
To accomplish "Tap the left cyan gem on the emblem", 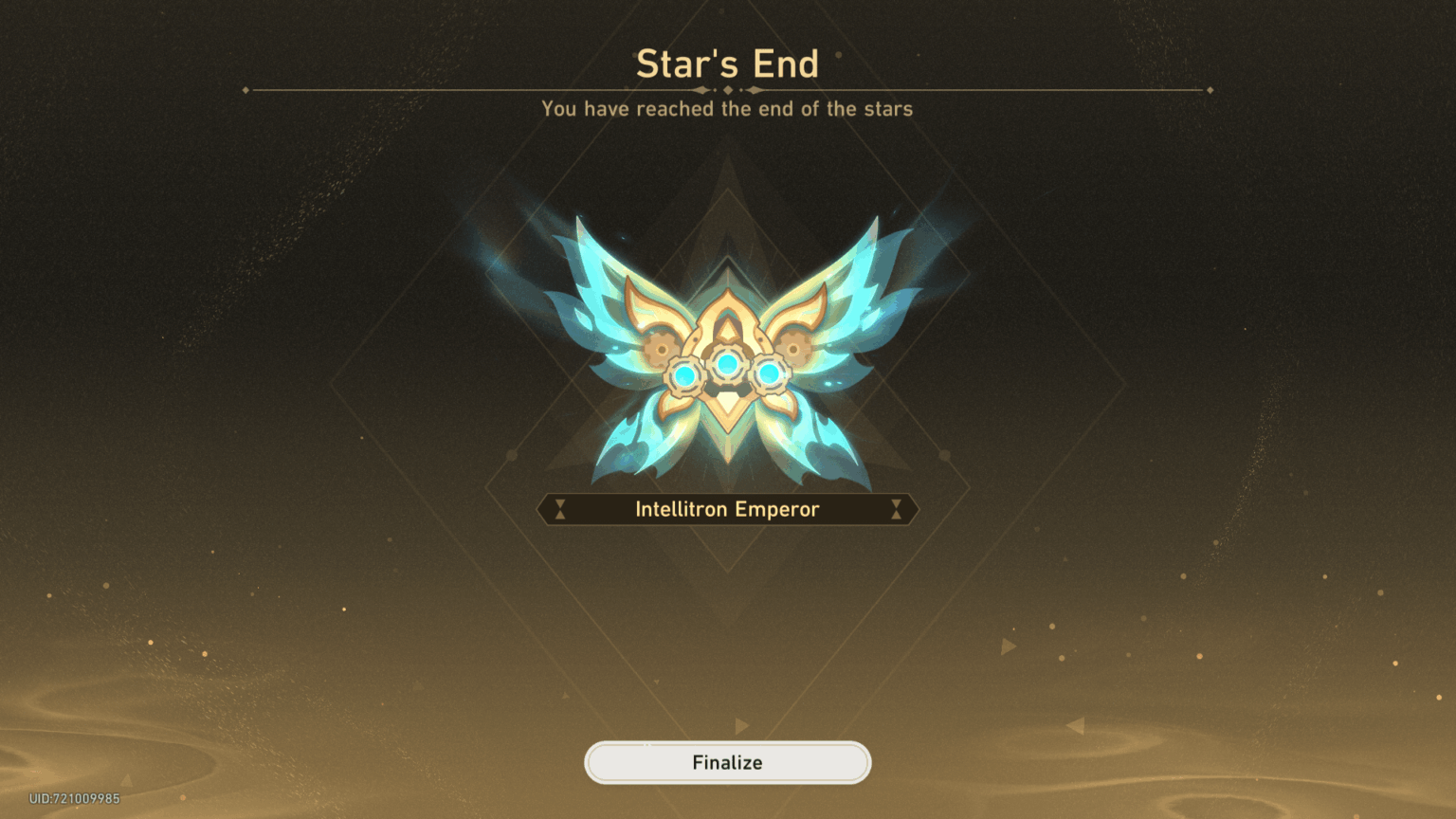I will (685, 376).
